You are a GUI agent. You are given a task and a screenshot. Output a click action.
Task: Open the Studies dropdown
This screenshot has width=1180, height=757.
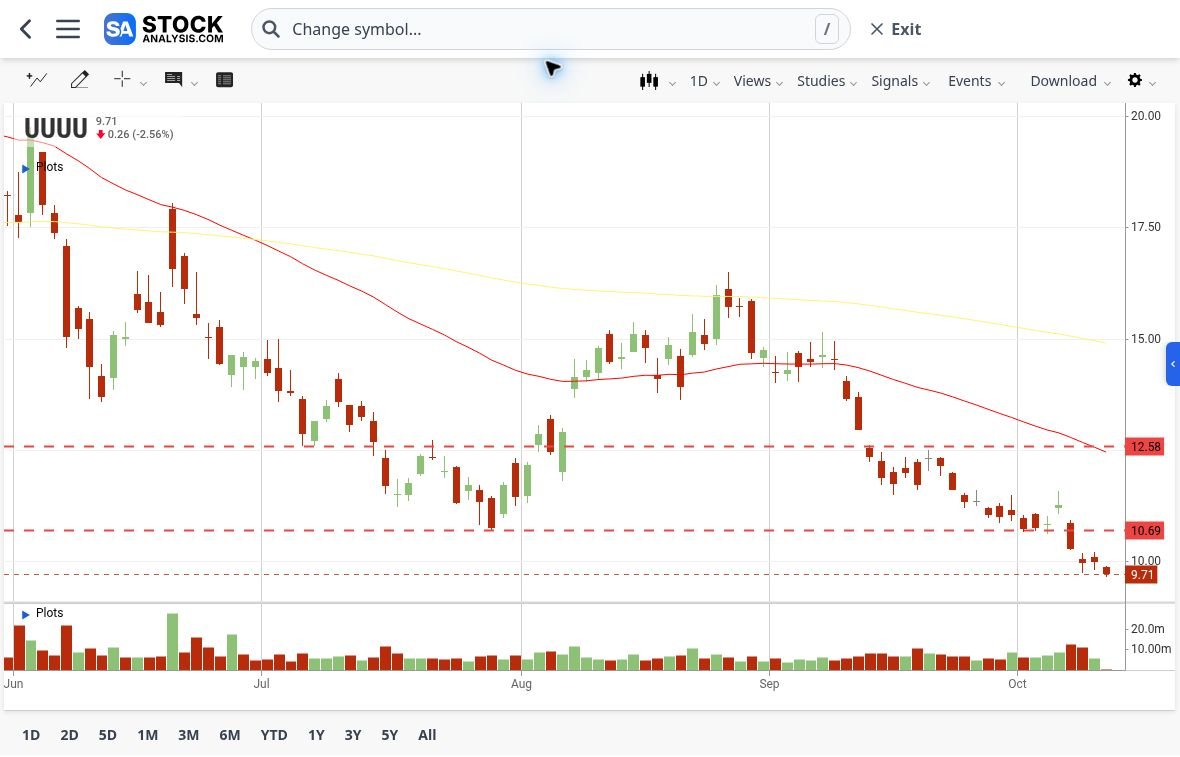pos(827,81)
